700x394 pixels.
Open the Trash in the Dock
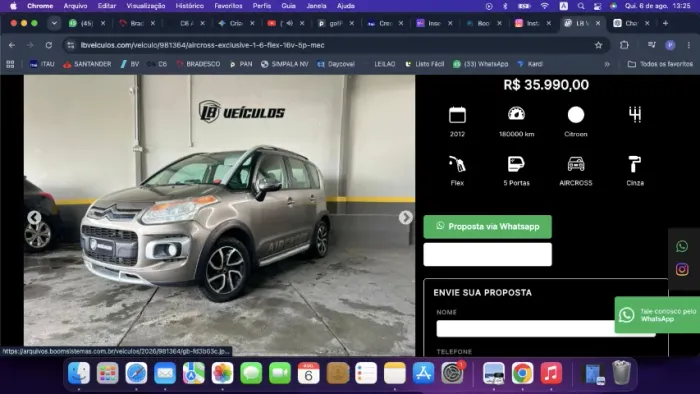621,373
